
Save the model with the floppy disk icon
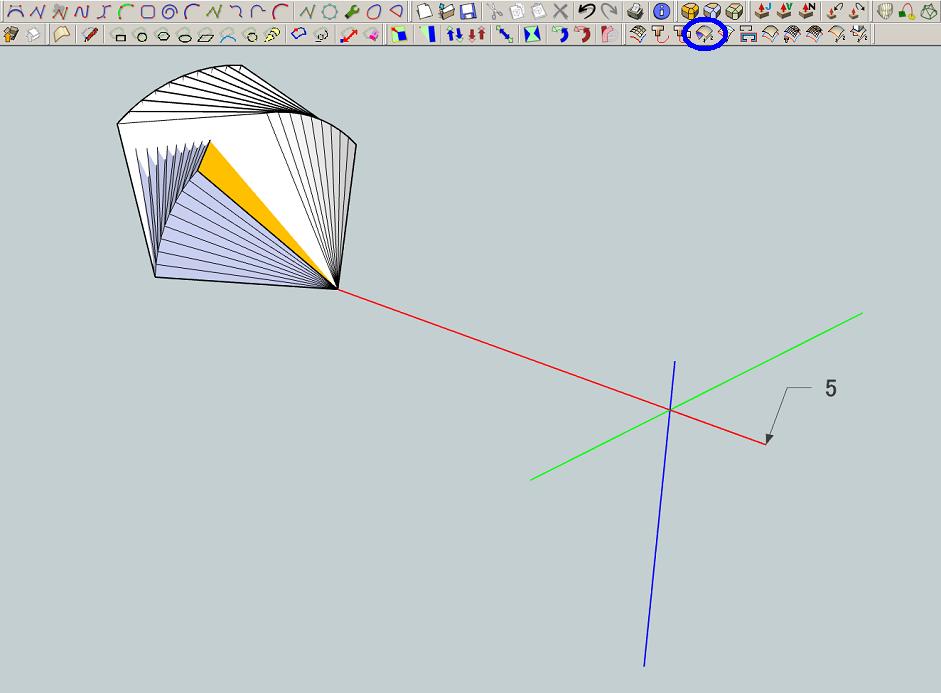(x=467, y=11)
